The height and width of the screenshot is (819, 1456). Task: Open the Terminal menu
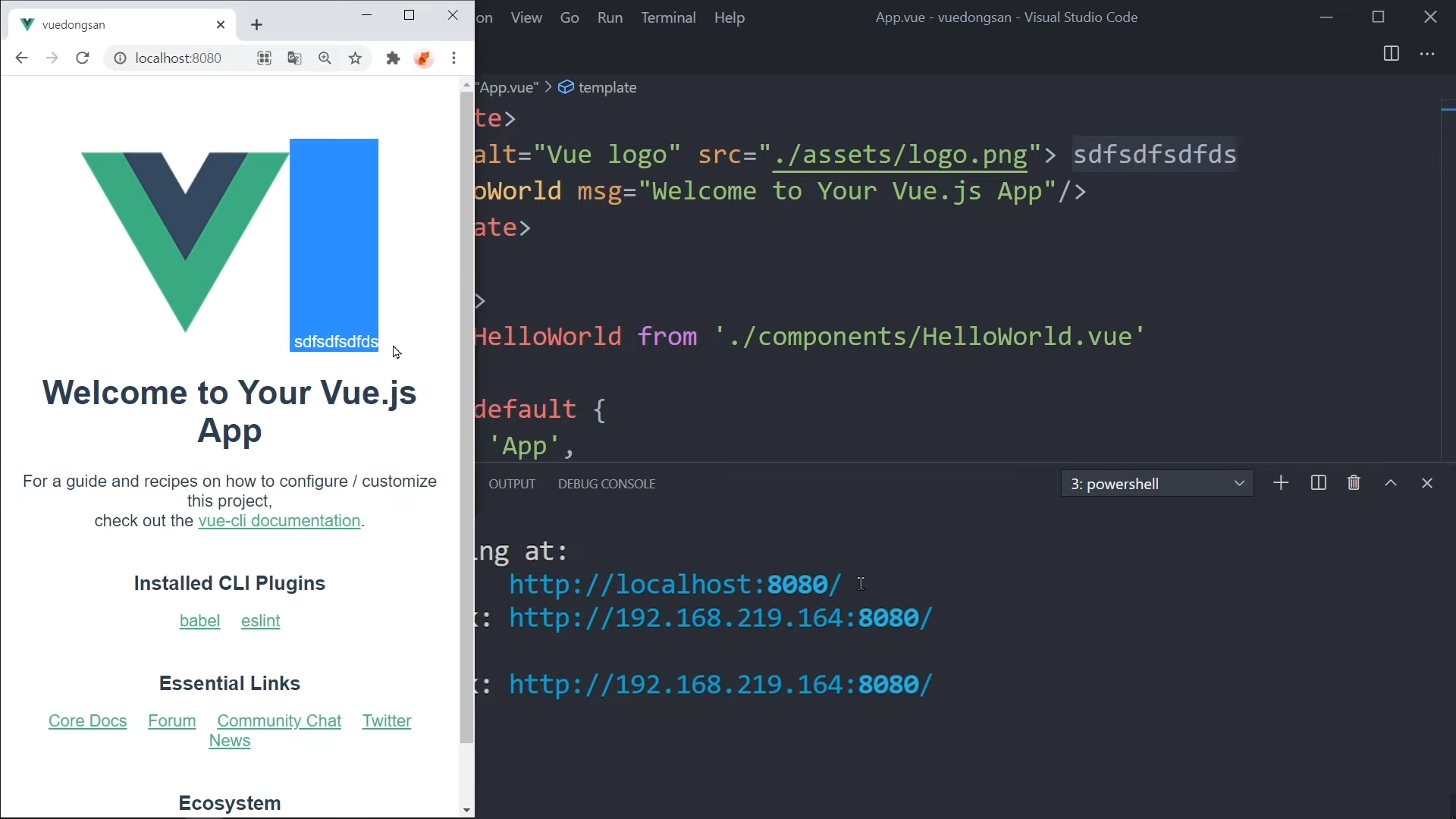[x=668, y=17]
